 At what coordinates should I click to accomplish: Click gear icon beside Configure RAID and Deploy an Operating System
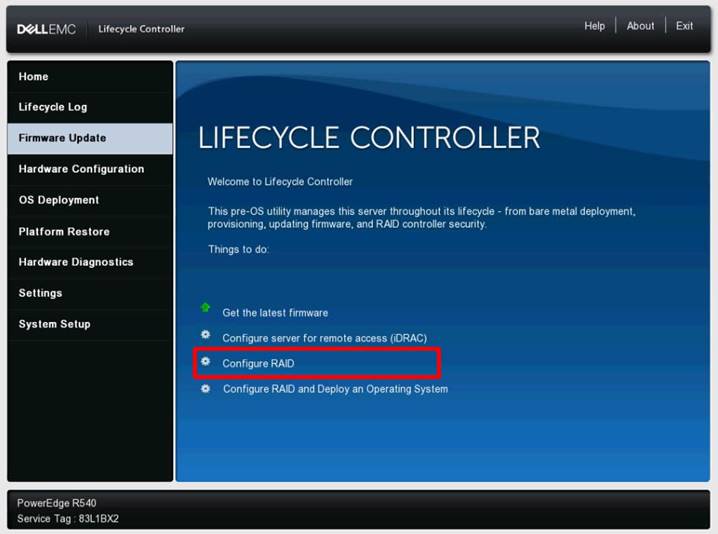(206, 388)
